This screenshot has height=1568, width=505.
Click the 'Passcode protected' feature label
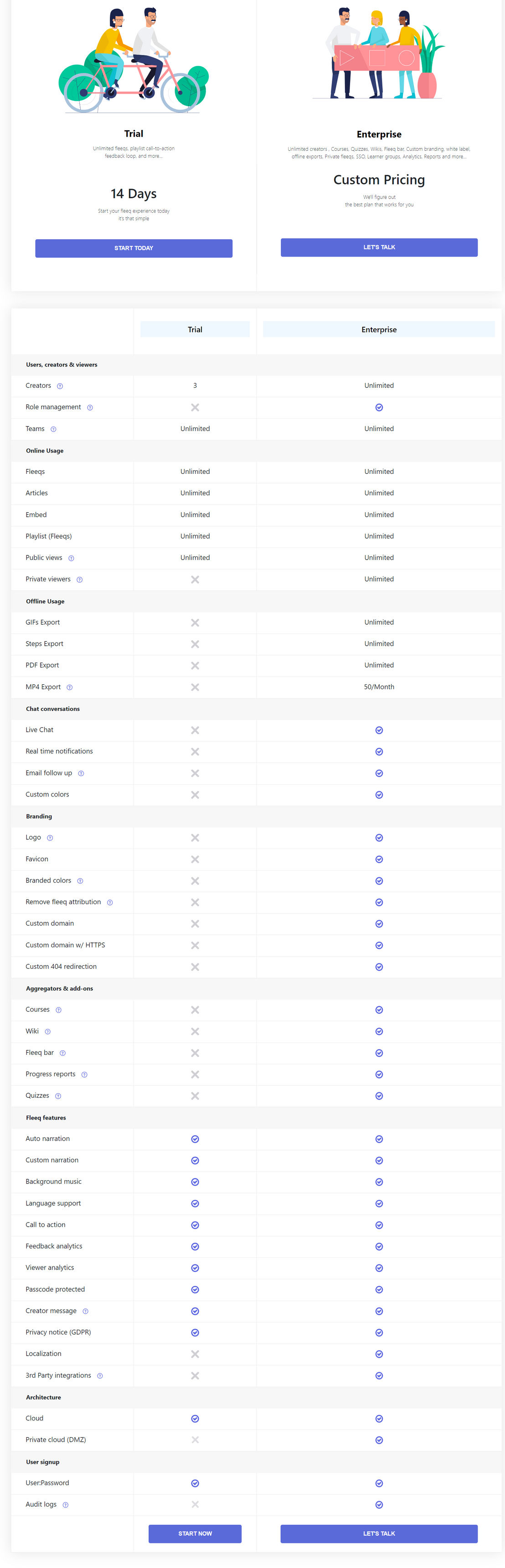[55, 1289]
